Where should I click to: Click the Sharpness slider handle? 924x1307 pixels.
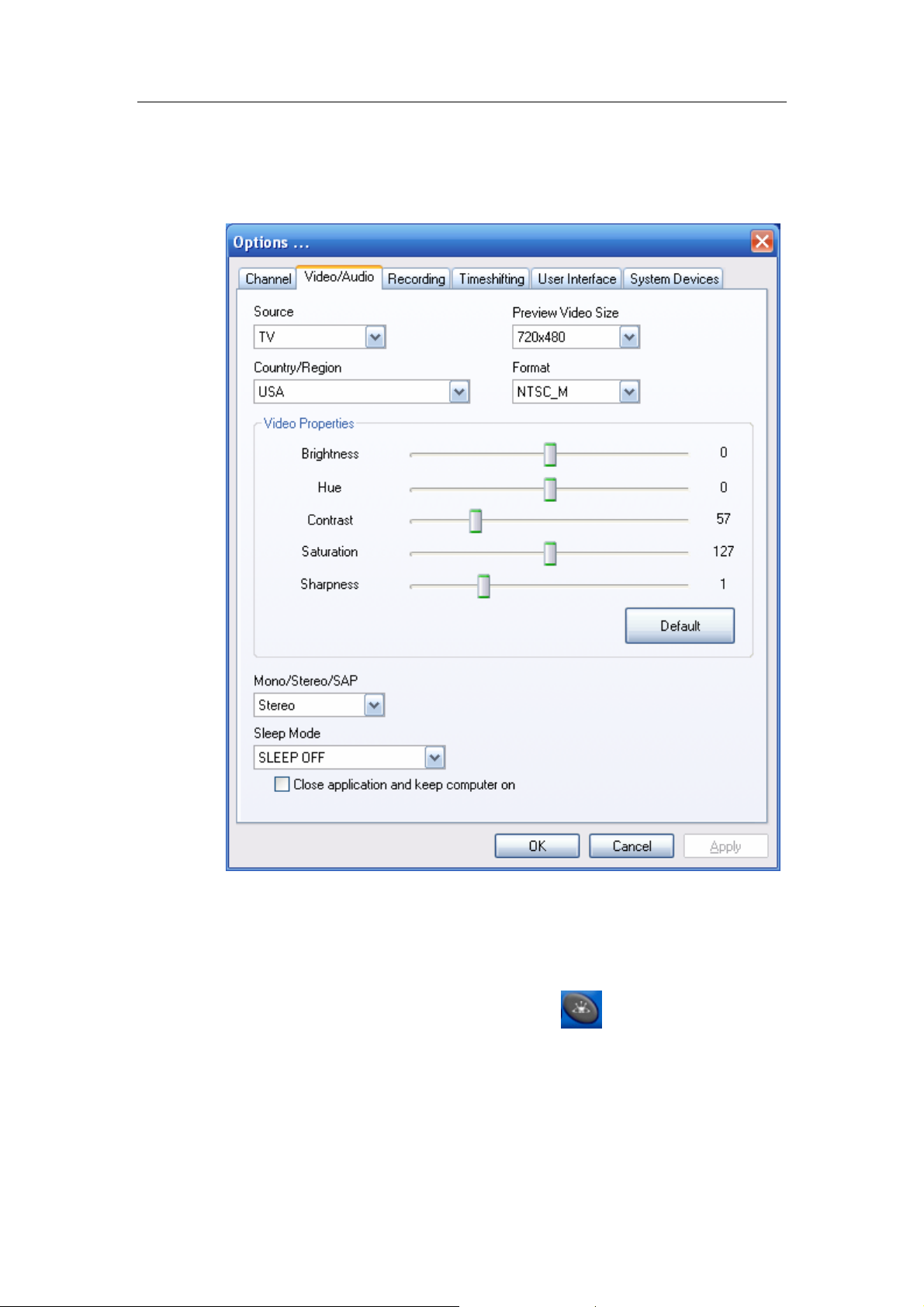click(483, 586)
